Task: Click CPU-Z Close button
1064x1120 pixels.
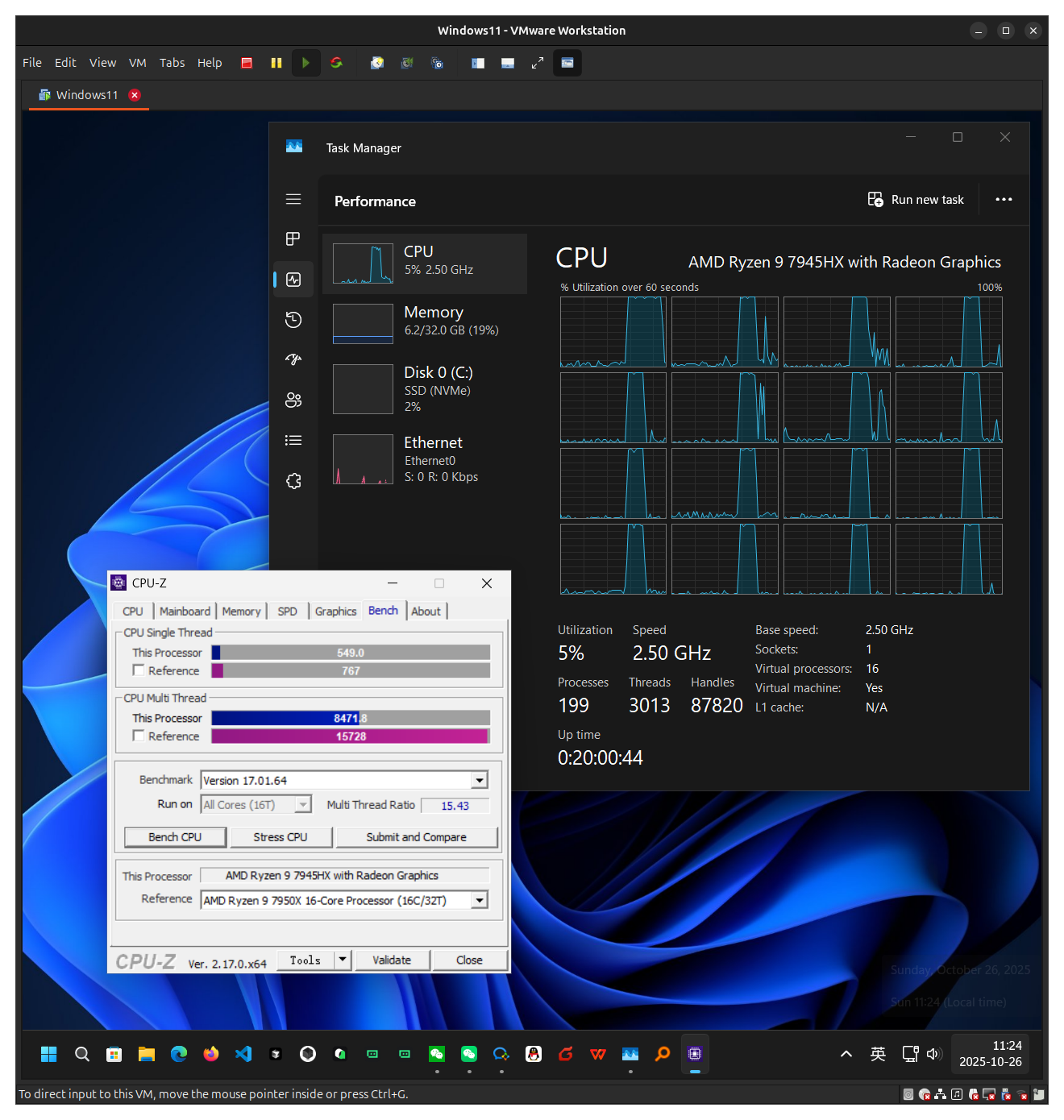Action: coord(469,960)
